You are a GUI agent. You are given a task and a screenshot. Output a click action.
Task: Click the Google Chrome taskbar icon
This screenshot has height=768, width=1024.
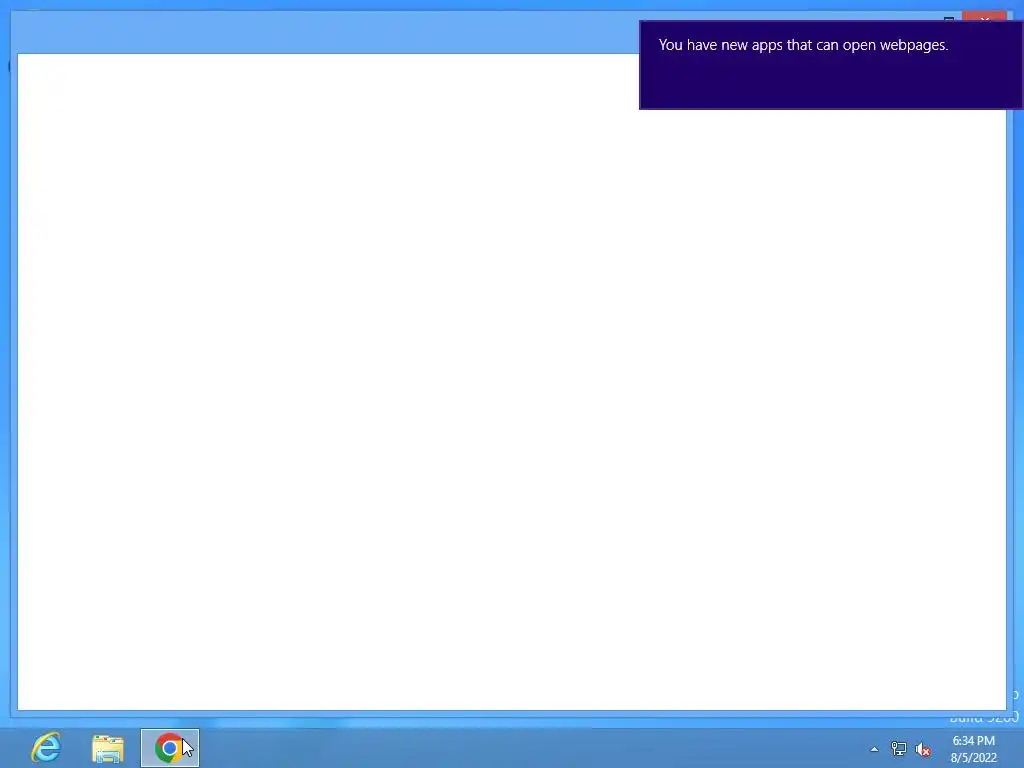[170, 748]
